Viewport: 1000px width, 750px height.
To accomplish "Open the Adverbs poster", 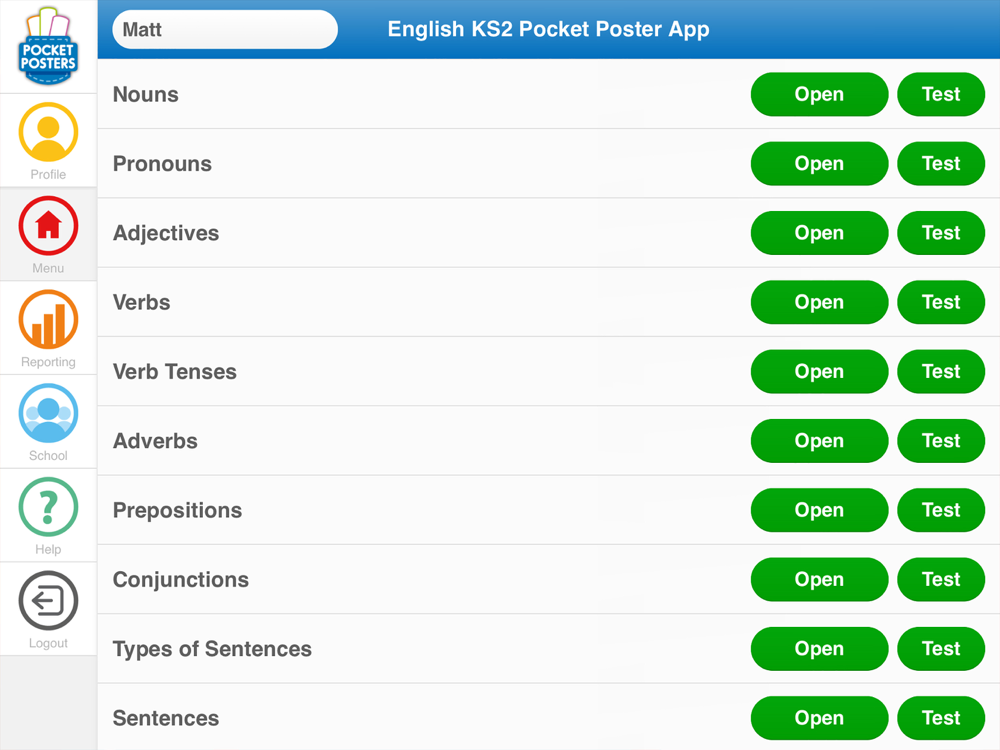I will [820, 441].
